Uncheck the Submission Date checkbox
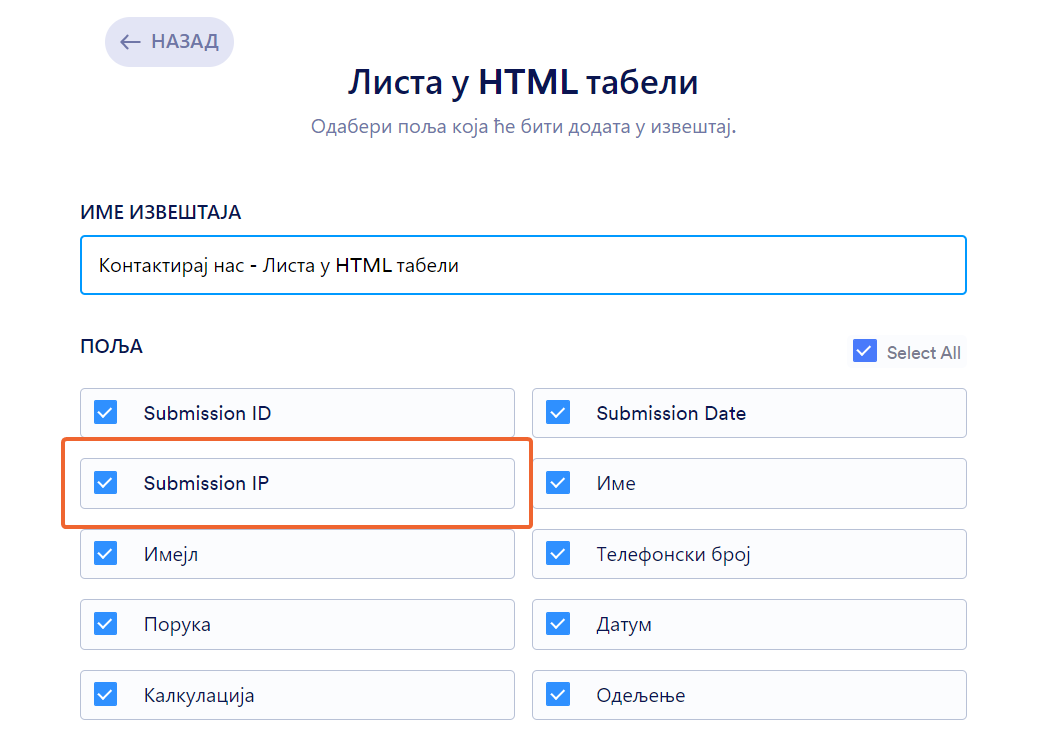Image resolution: width=1049 pixels, height=752 pixels. click(x=558, y=413)
